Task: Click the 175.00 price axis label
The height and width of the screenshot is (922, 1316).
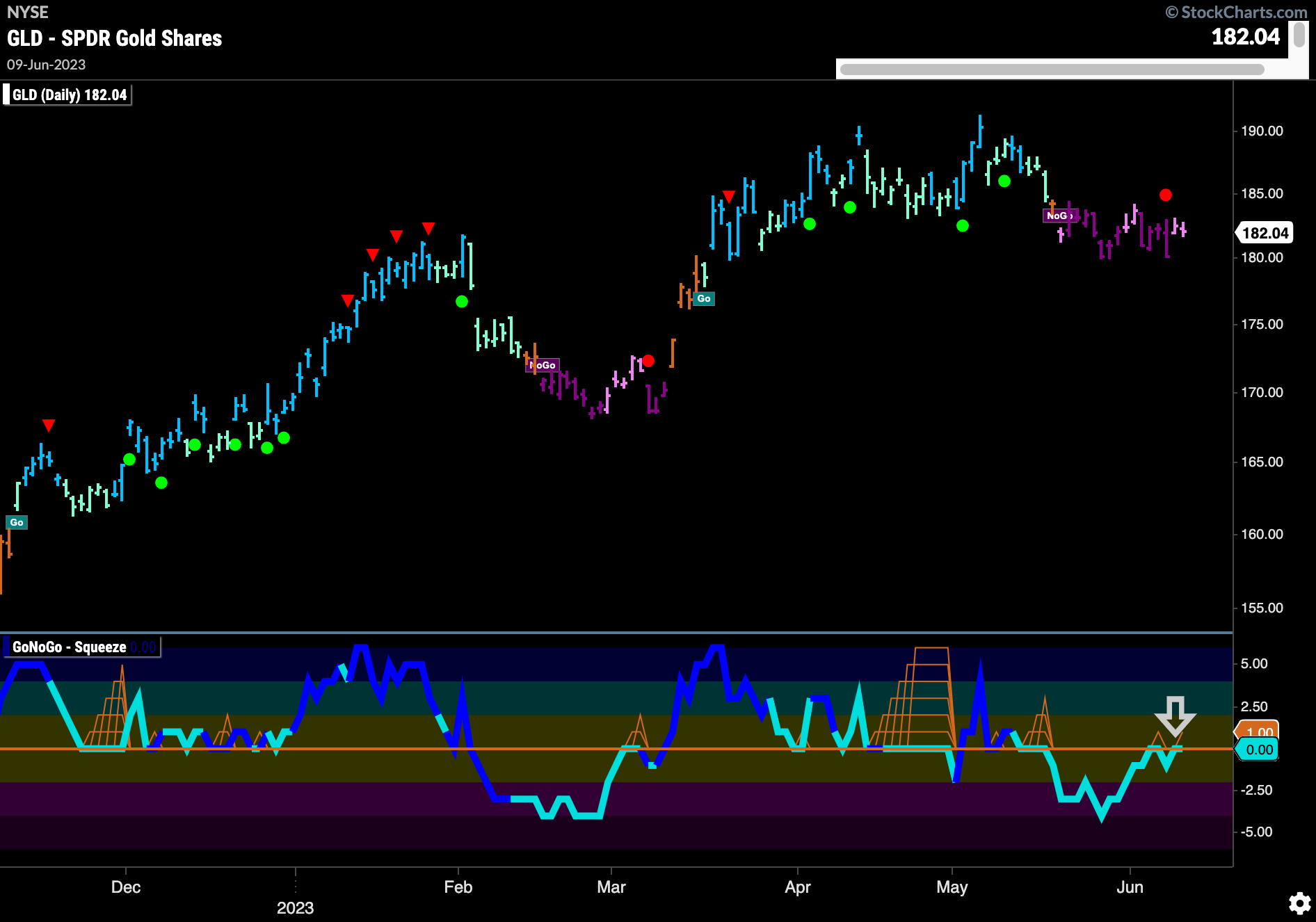Action: click(1262, 324)
